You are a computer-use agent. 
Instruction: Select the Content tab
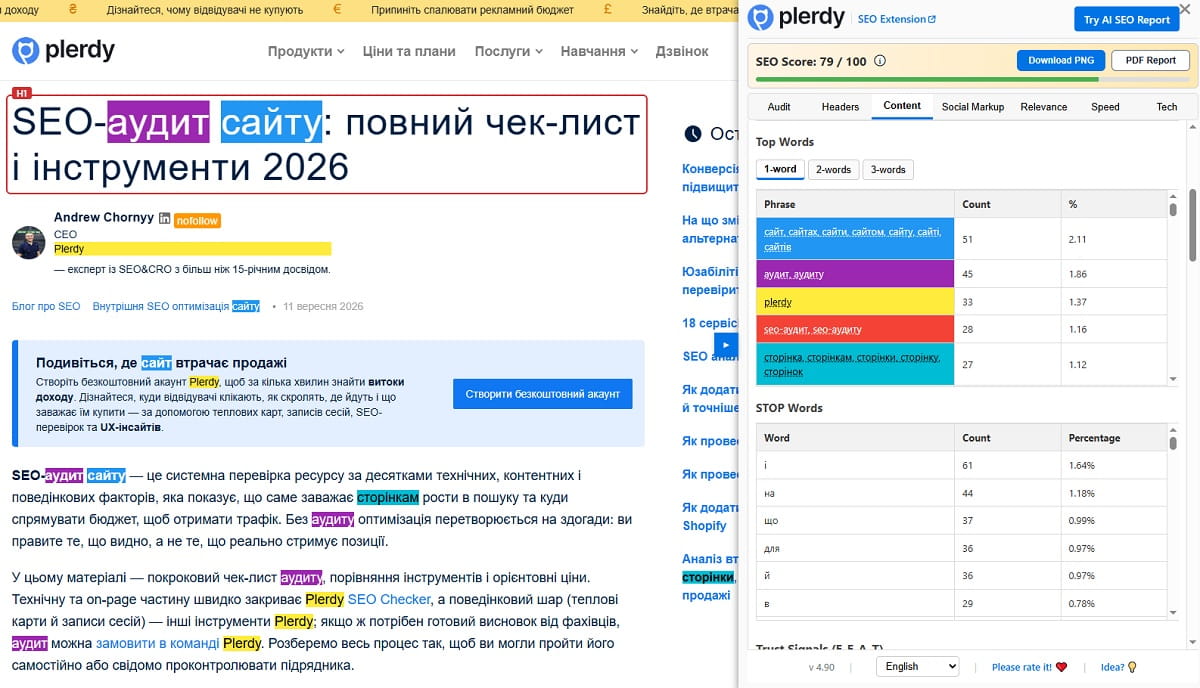point(902,106)
